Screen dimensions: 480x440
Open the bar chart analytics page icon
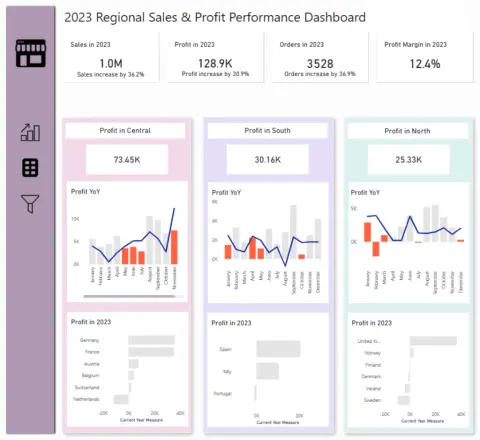click(x=30, y=132)
